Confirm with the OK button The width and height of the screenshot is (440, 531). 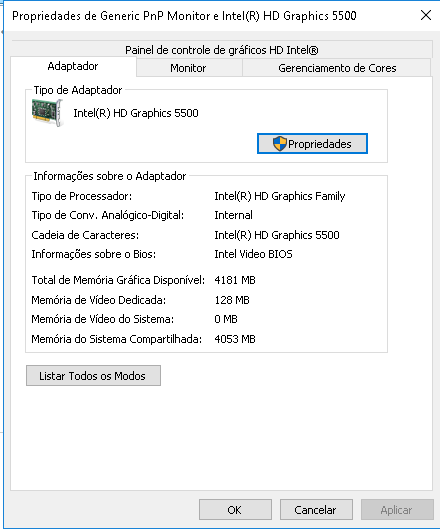pyautogui.click(x=235, y=510)
